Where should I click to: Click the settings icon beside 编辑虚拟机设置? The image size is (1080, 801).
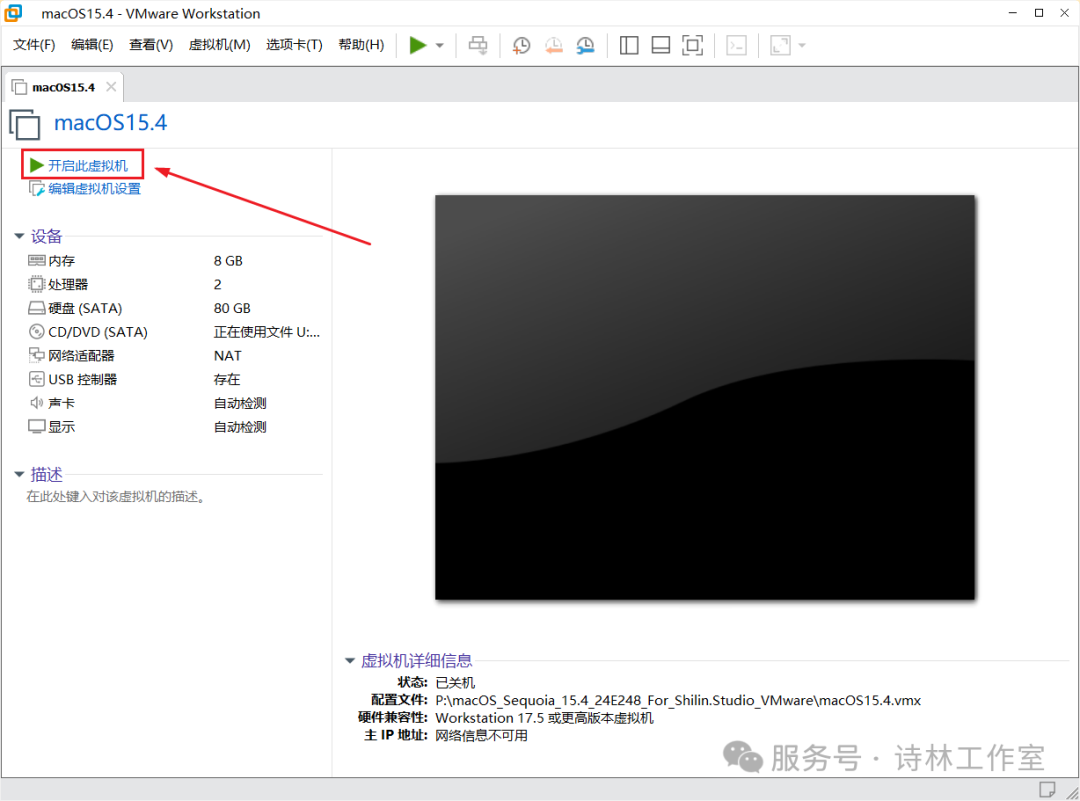[x=37, y=189]
